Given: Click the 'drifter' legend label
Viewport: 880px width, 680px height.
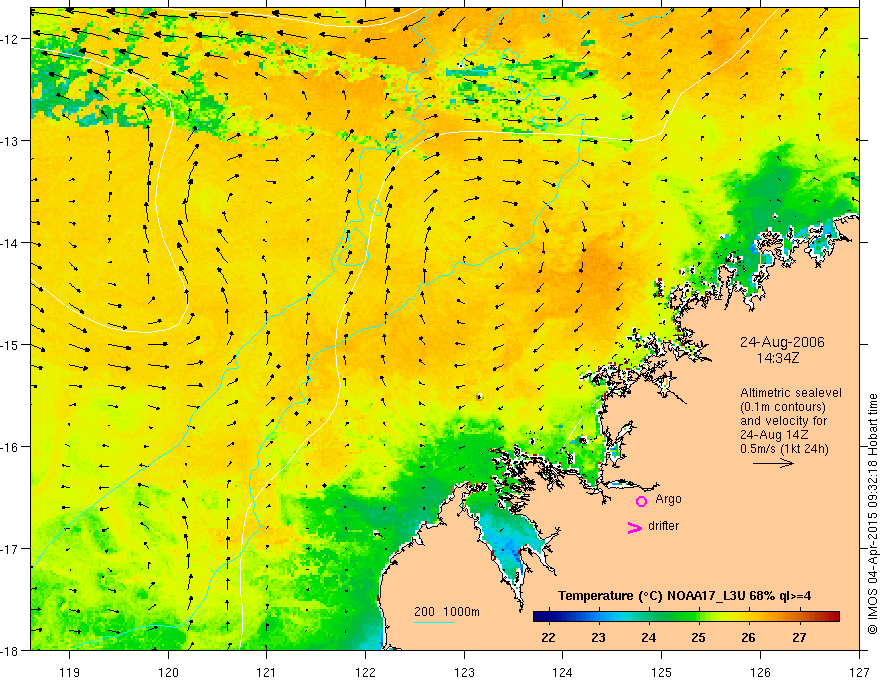Looking at the screenshot, I should point(663,526).
